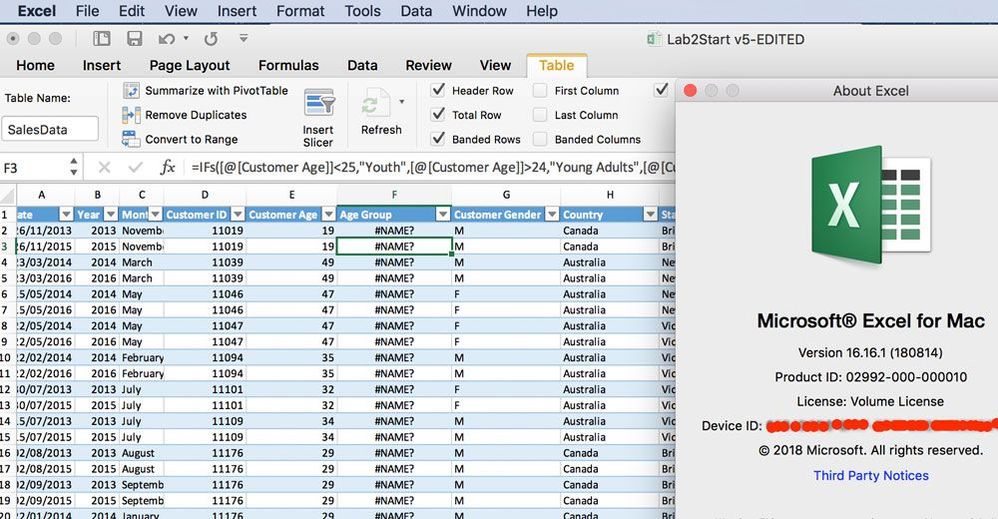Open the Date column filter dropdown
This screenshot has height=519, width=998.
coord(66,215)
